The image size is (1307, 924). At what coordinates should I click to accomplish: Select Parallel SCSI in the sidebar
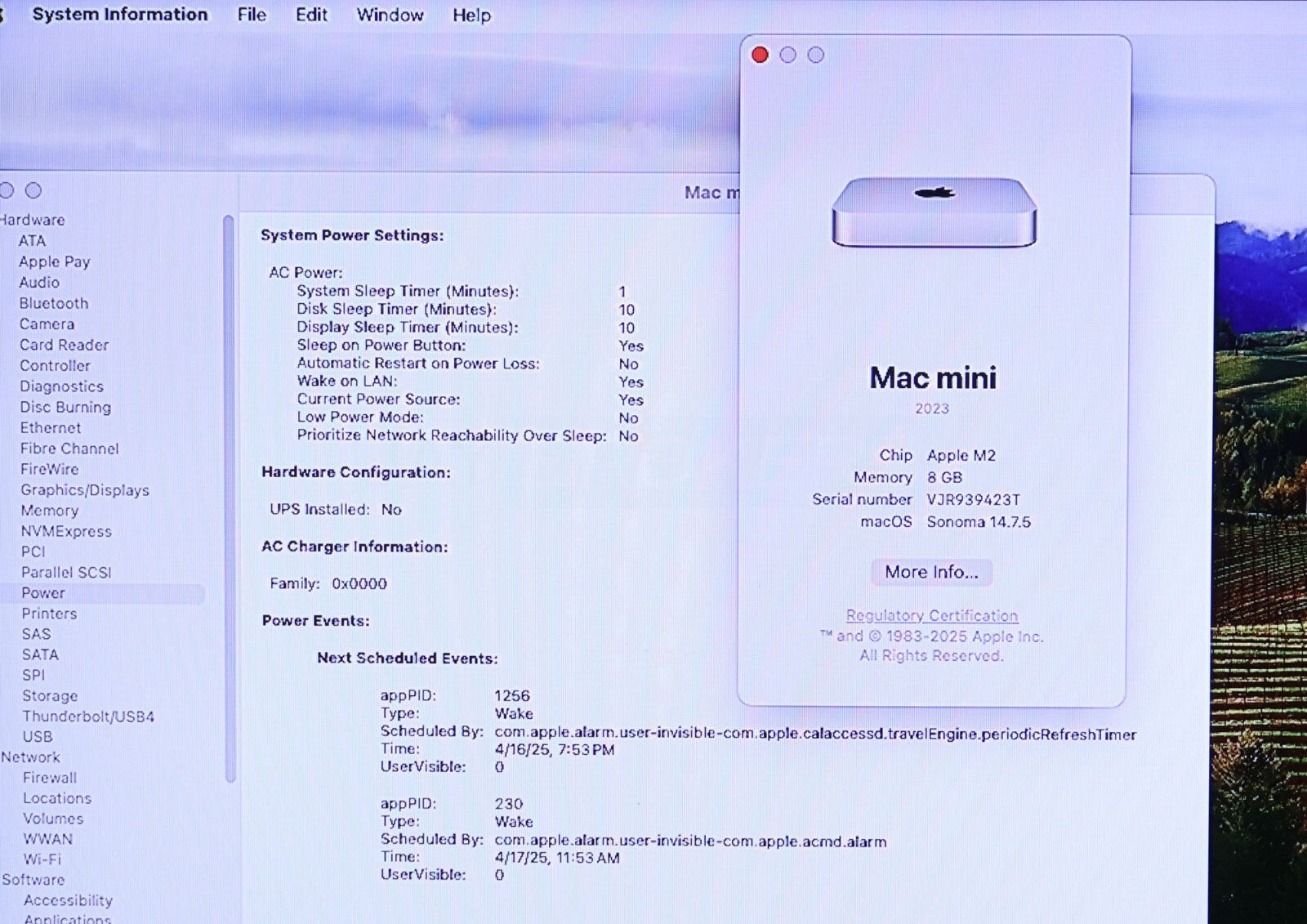tap(66, 572)
